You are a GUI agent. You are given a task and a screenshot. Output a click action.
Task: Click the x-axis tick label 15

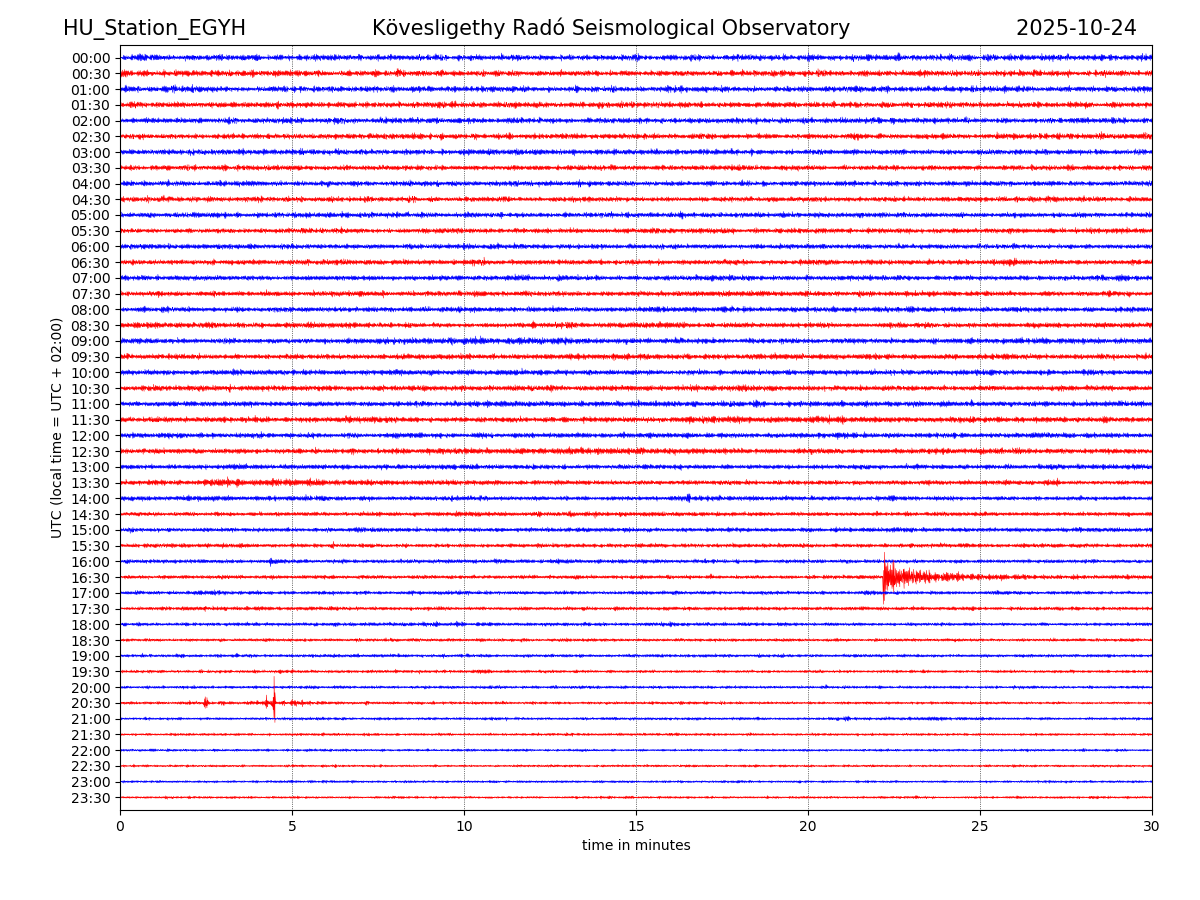[636, 826]
